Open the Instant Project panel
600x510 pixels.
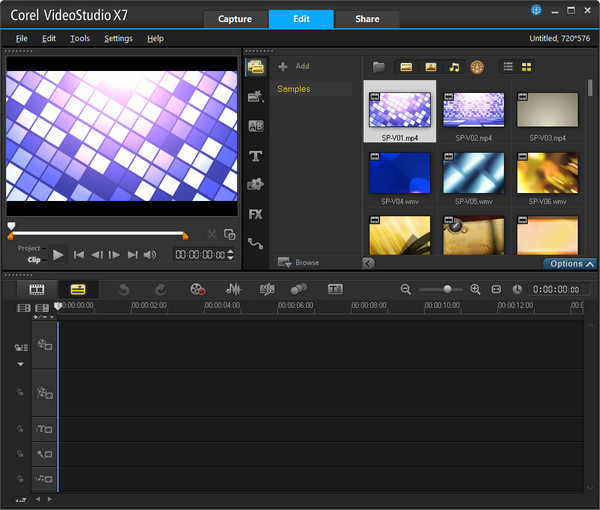tap(255, 97)
